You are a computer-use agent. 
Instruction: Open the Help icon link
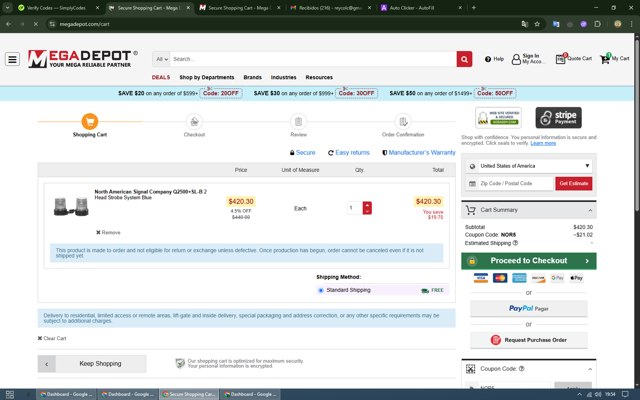tap(494, 59)
